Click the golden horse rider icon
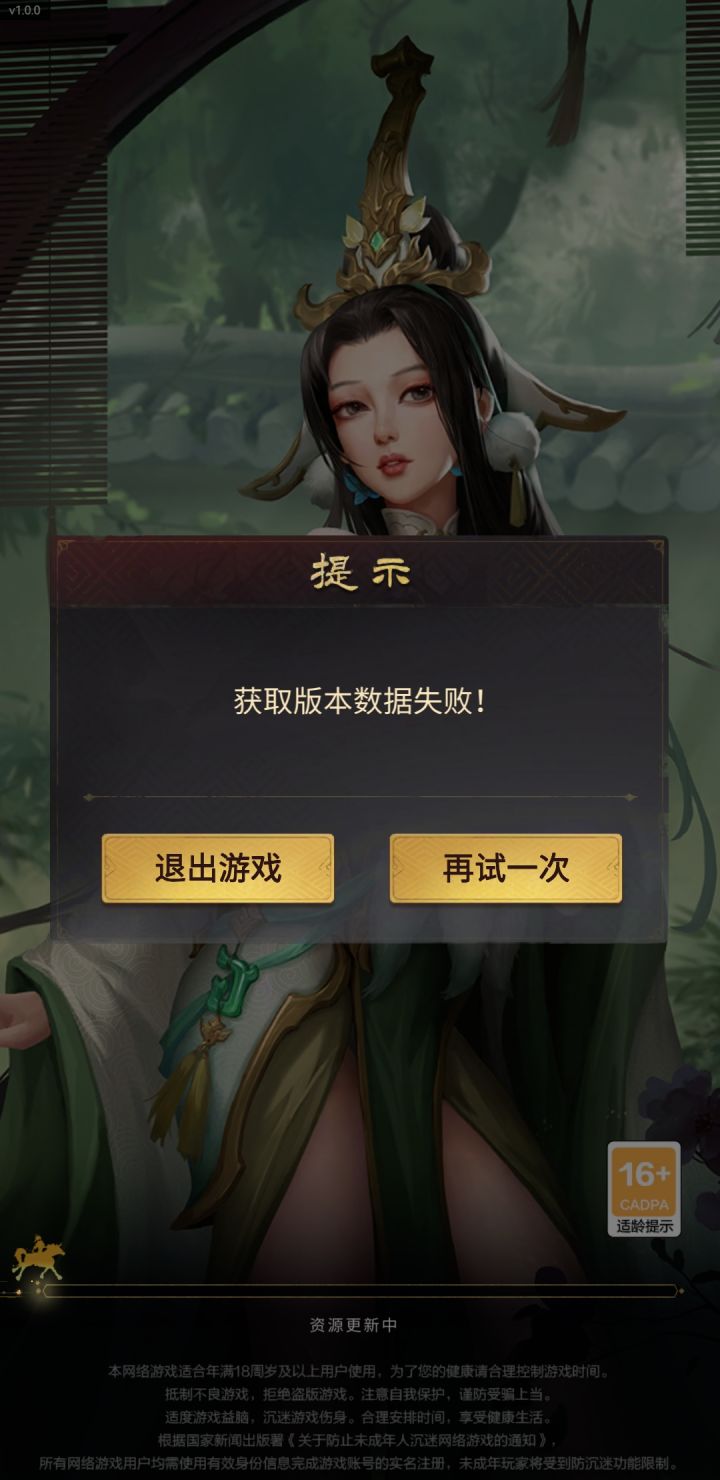The width and height of the screenshot is (720, 1480). (x=37, y=1260)
